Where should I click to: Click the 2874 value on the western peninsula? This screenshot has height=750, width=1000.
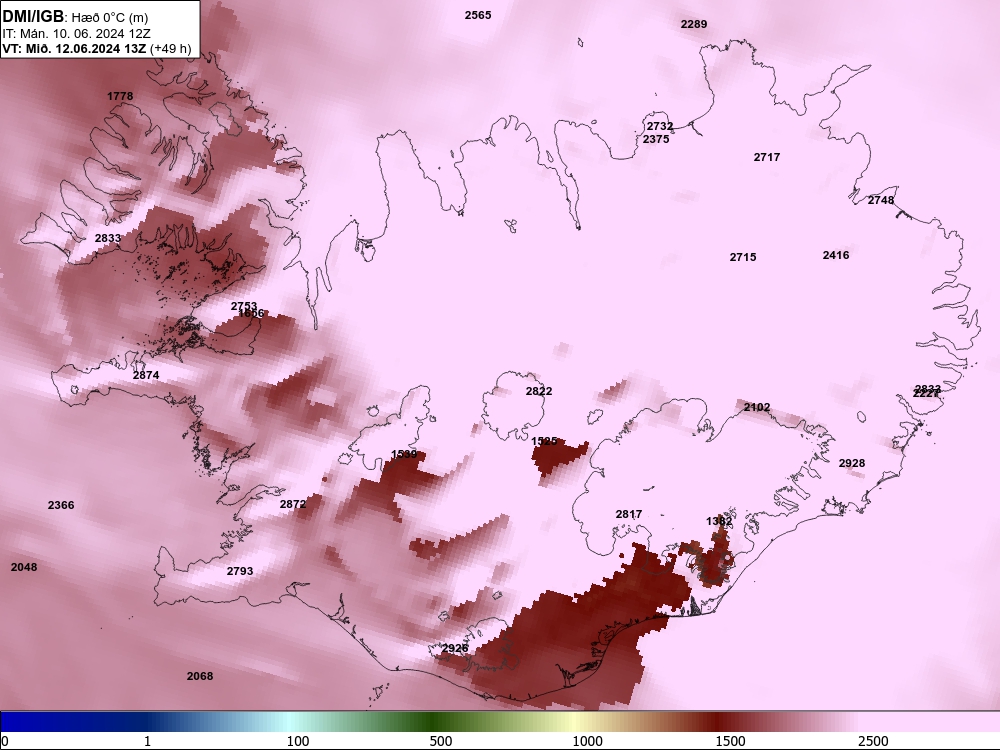146,375
